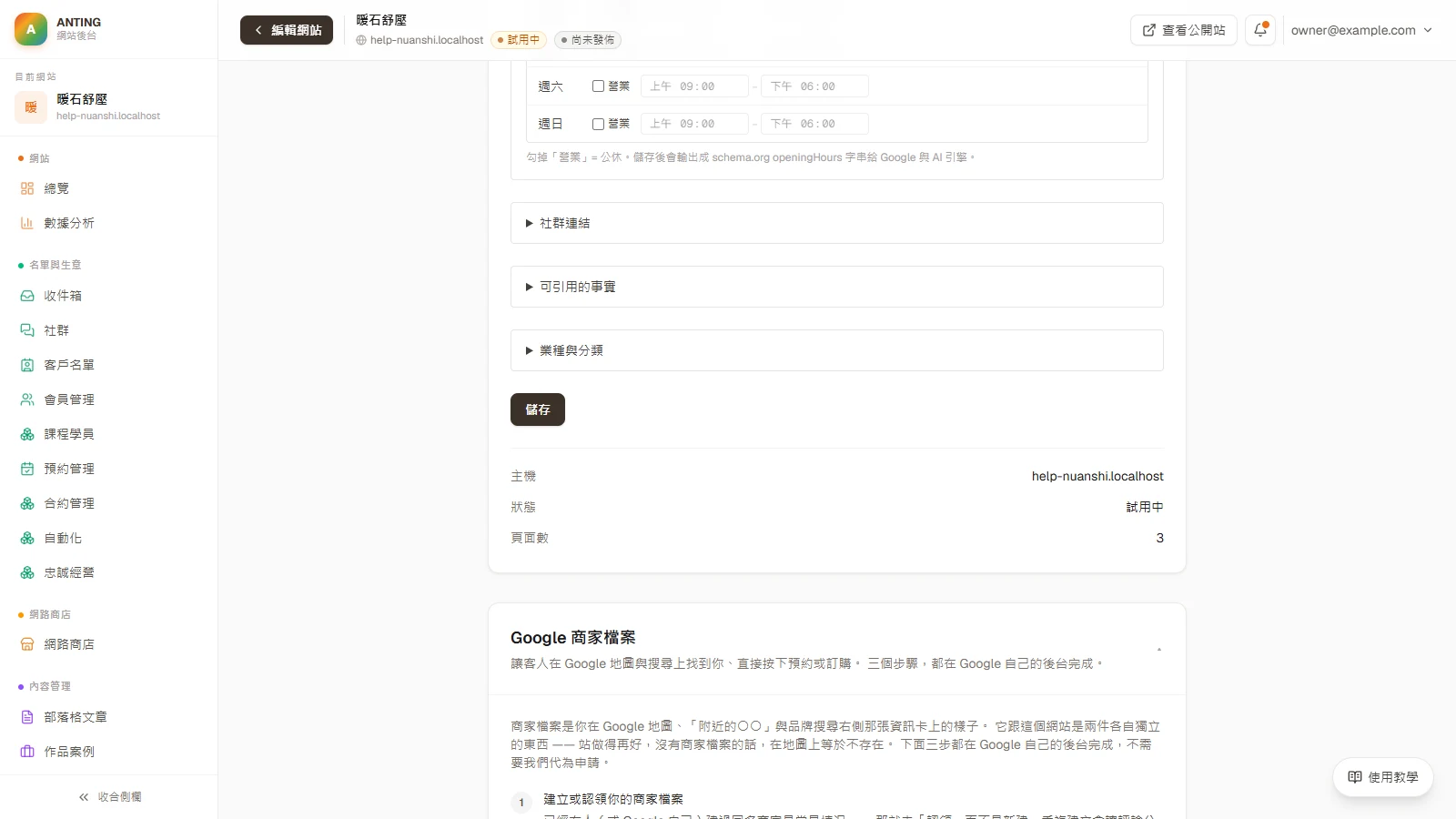Click the 尚未發佈 status badge
This screenshot has height=819, width=1456.
pyautogui.click(x=588, y=40)
